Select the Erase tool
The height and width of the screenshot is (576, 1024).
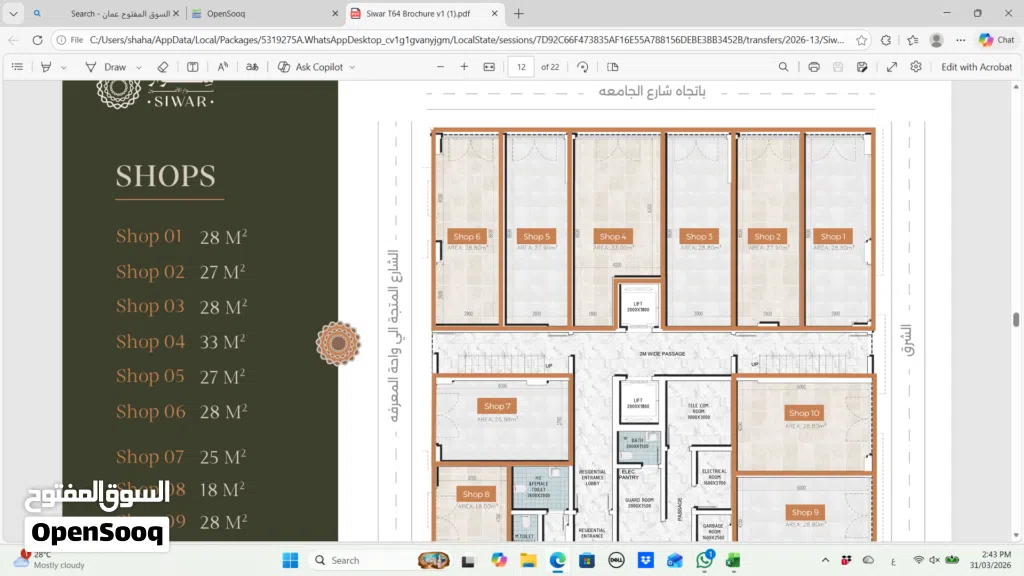point(163,67)
